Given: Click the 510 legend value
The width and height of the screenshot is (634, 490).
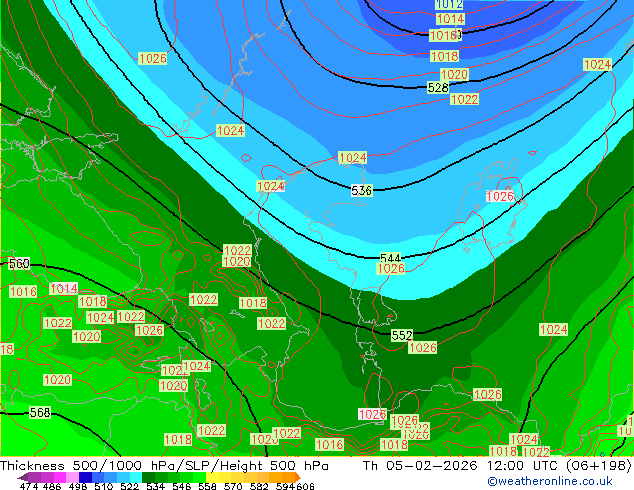Looking at the screenshot, I should pyautogui.click(x=104, y=486).
